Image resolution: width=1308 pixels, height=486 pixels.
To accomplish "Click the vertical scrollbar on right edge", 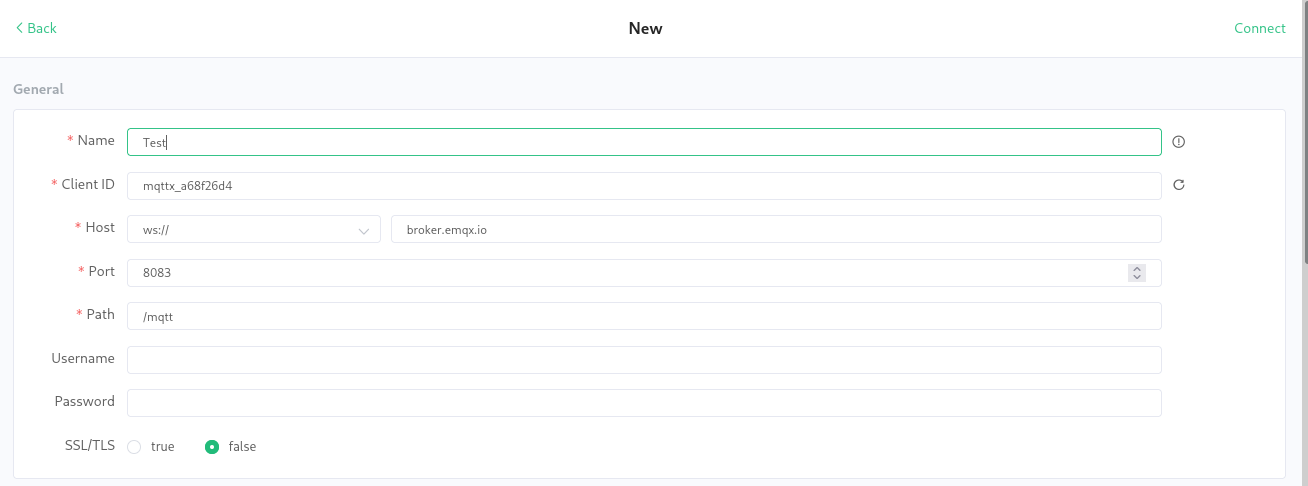I will pos(1303,130).
